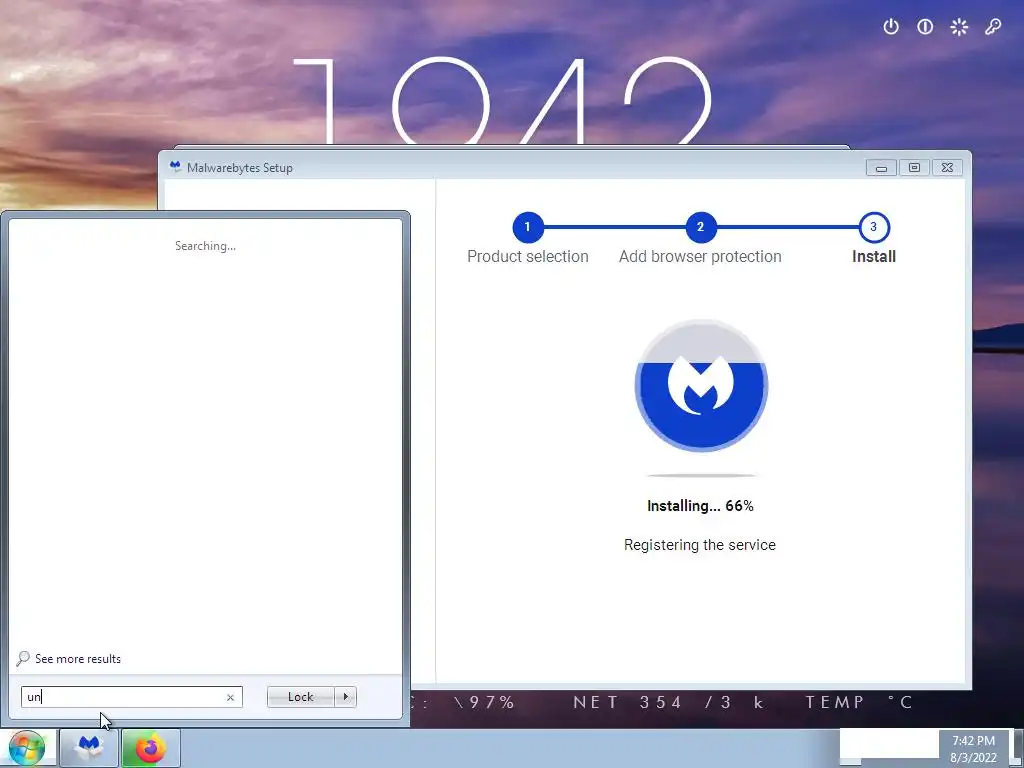Maximize the Malwarebytes Setup window
This screenshot has height=768, width=1024.
click(x=914, y=168)
